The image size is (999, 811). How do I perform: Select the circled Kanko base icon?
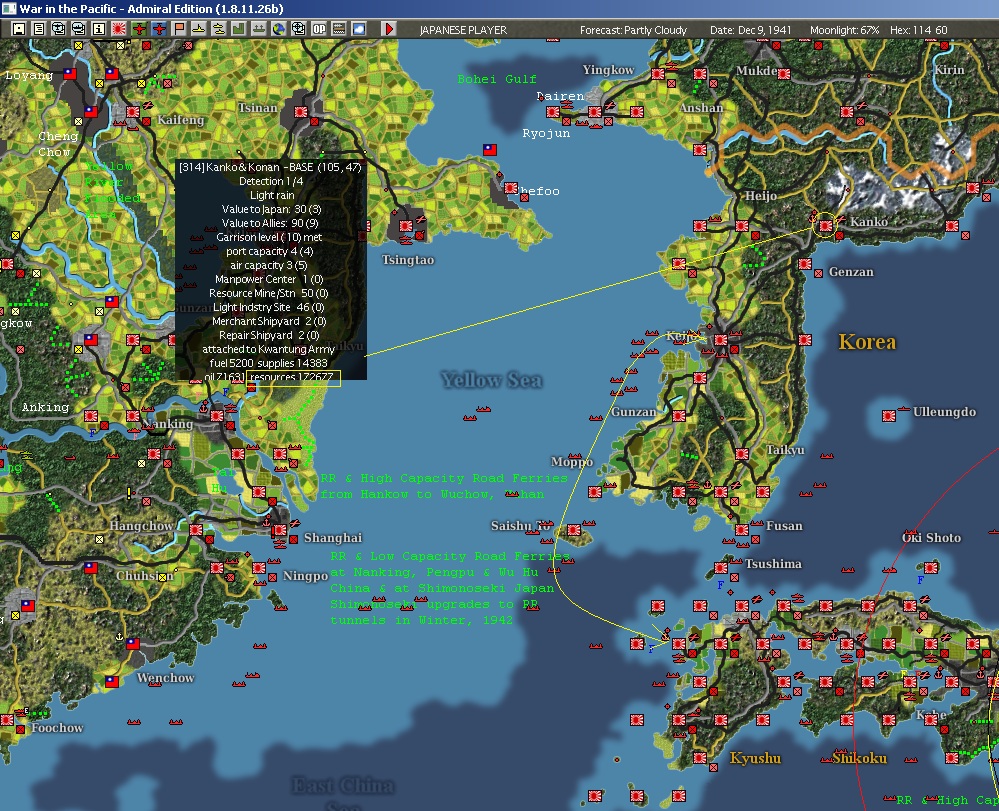pyautogui.click(x=826, y=226)
